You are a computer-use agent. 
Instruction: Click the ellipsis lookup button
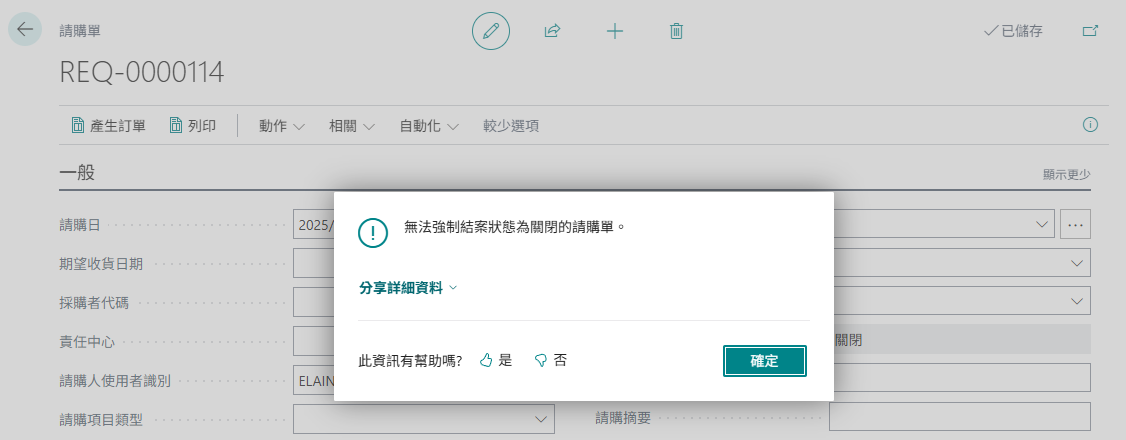click(x=1075, y=225)
